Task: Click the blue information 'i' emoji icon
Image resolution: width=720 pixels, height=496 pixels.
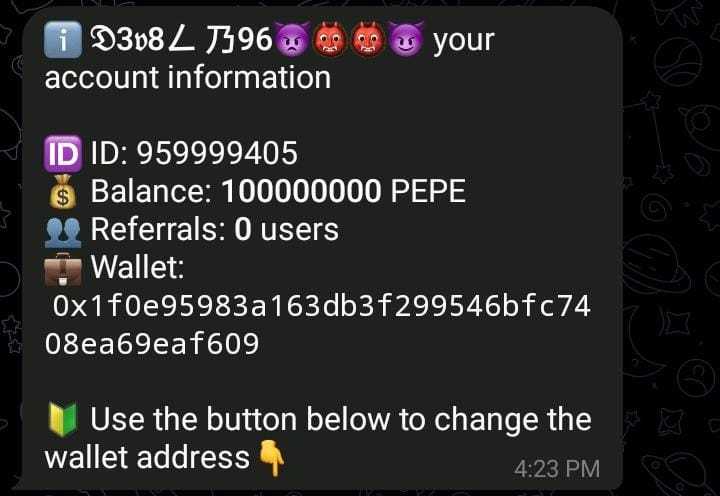Action: tap(63, 39)
